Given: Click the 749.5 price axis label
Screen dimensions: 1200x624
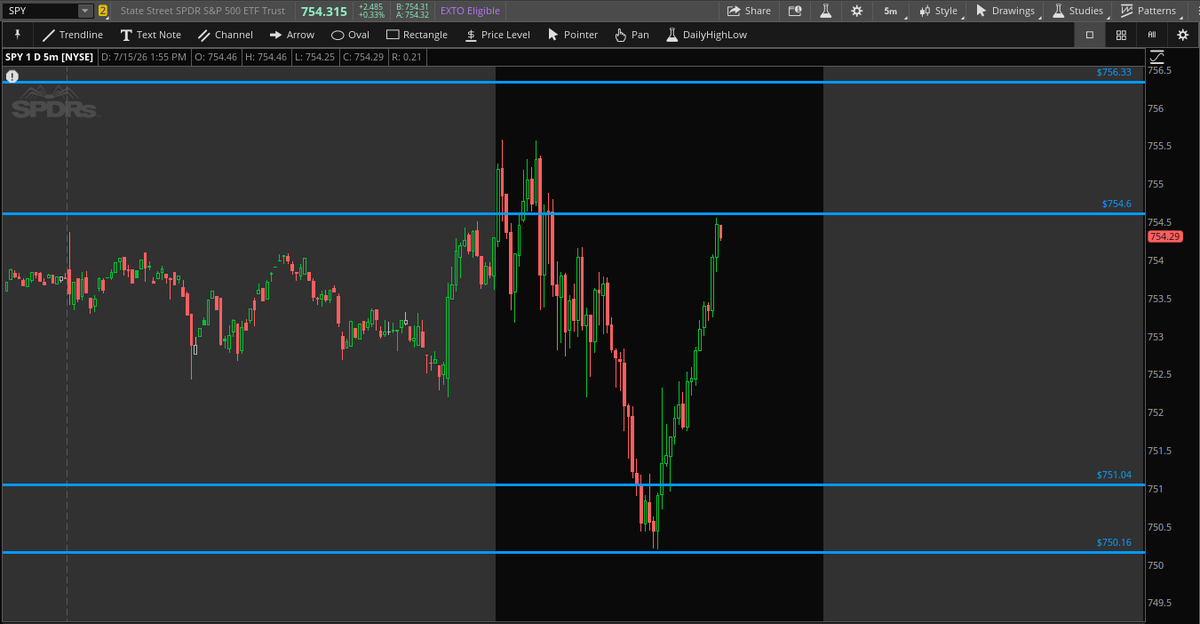Looking at the screenshot, I should 1161,604.
